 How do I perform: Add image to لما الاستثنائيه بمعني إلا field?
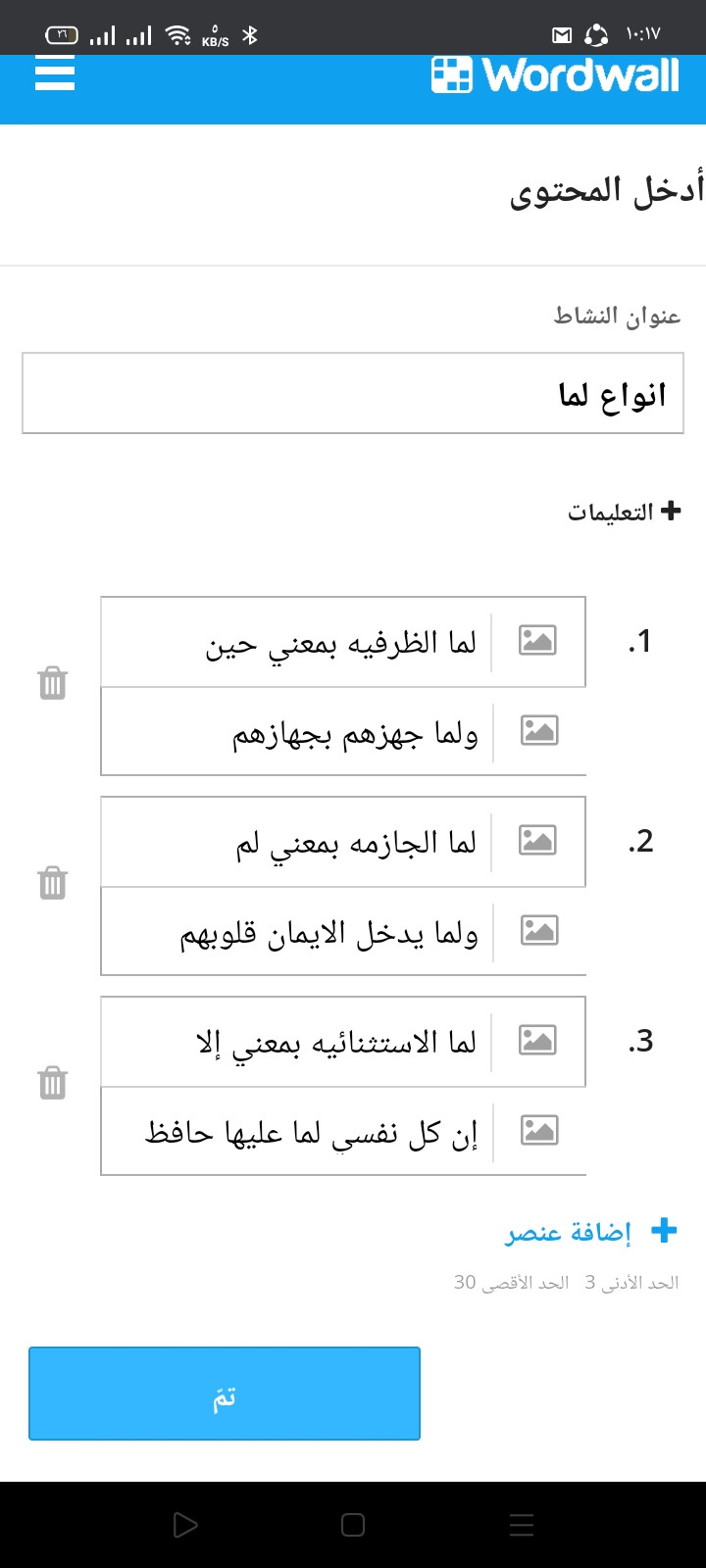(x=537, y=1041)
